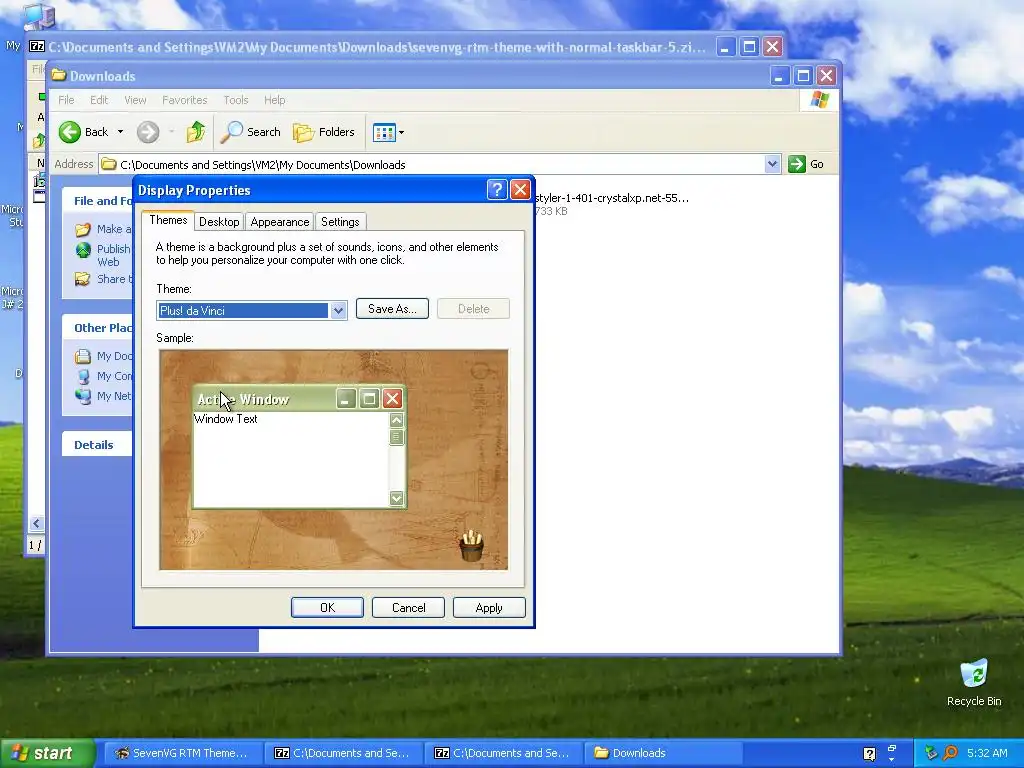Open the Help menu in Downloads

pyautogui.click(x=274, y=100)
